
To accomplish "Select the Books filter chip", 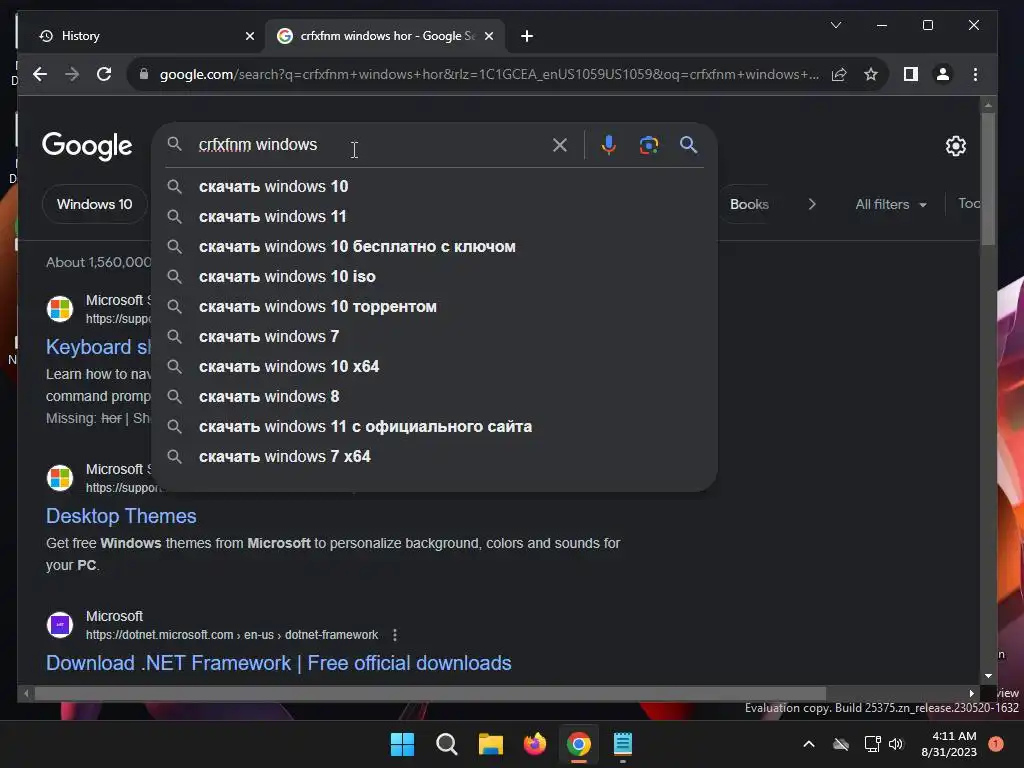I will 749,204.
